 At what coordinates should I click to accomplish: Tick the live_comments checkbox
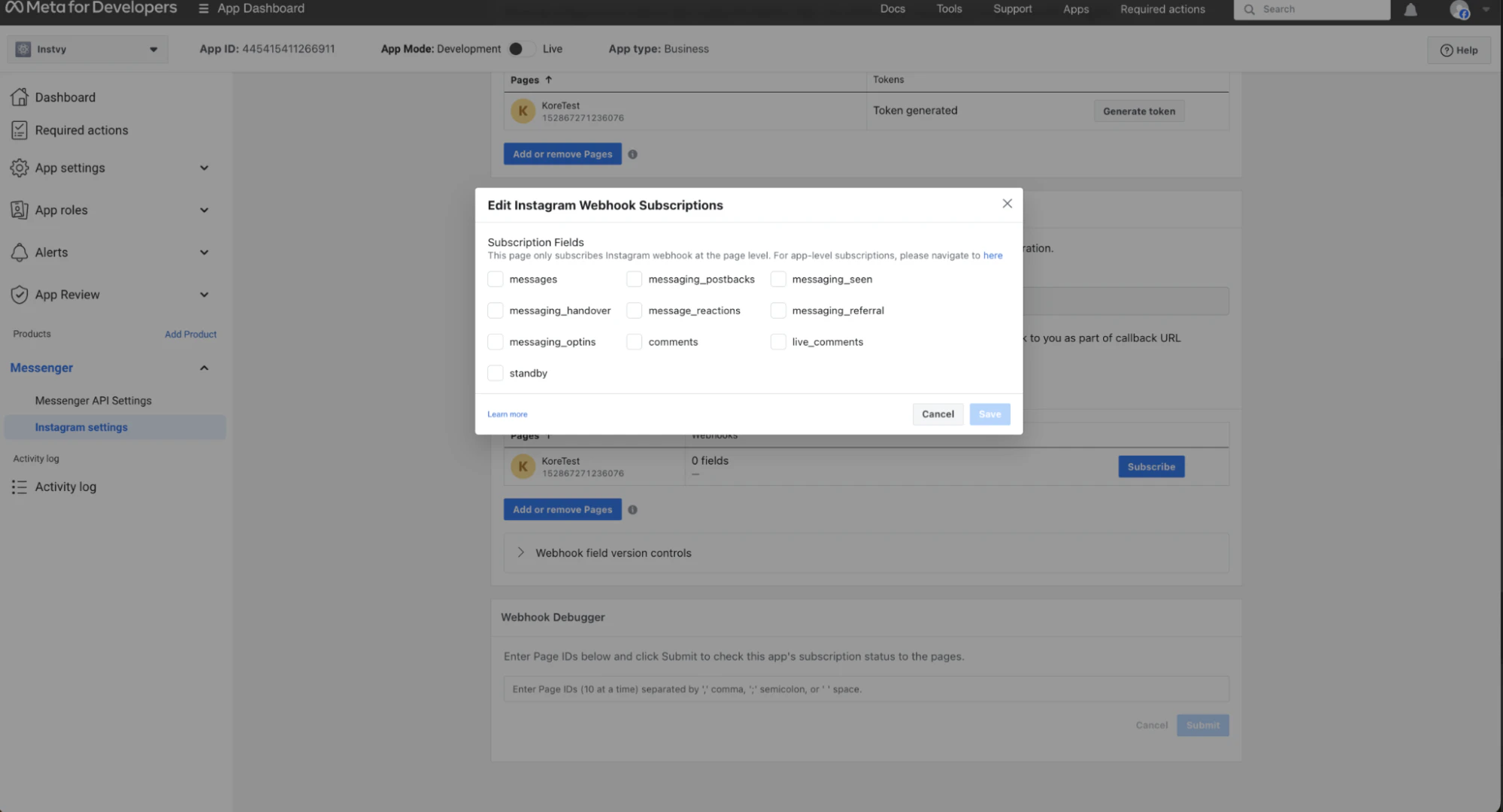point(777,342)
